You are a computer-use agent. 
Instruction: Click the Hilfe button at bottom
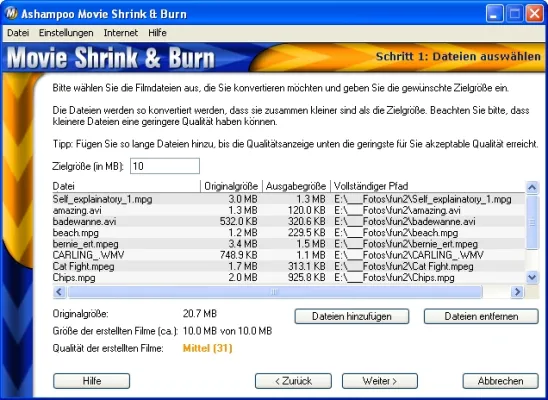coord(92,381)
